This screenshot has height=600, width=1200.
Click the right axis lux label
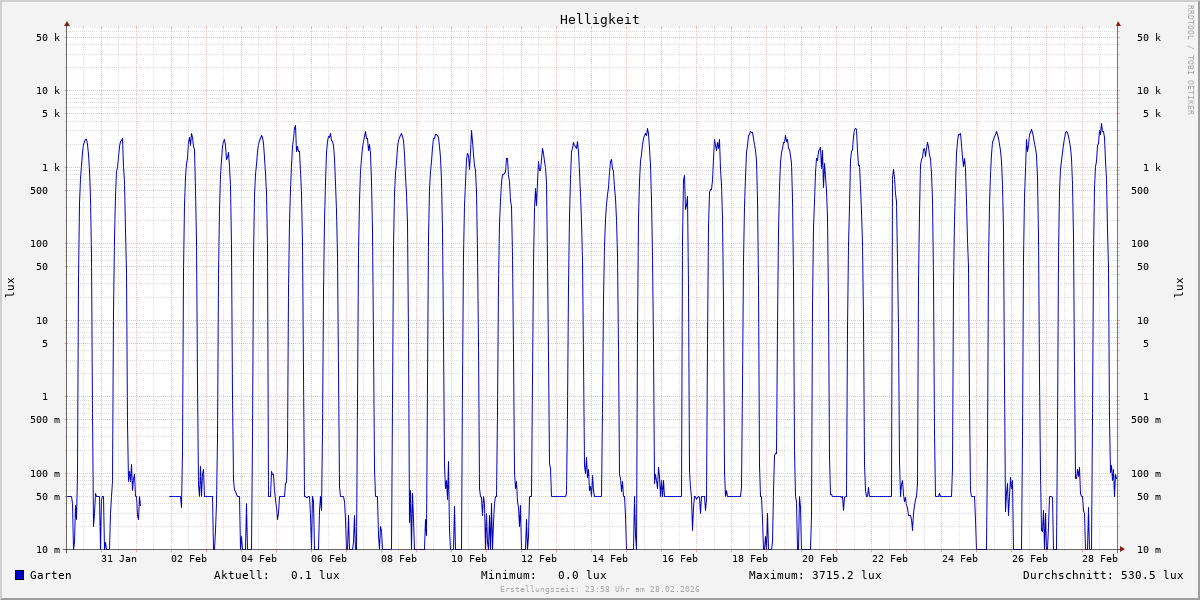click(1179, 287)
